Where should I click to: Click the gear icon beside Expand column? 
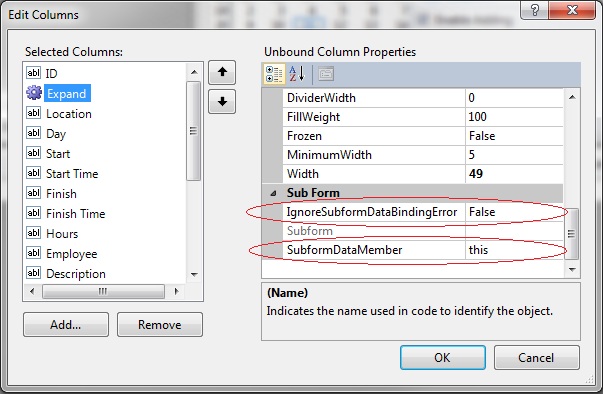click(x=34, y=93)
